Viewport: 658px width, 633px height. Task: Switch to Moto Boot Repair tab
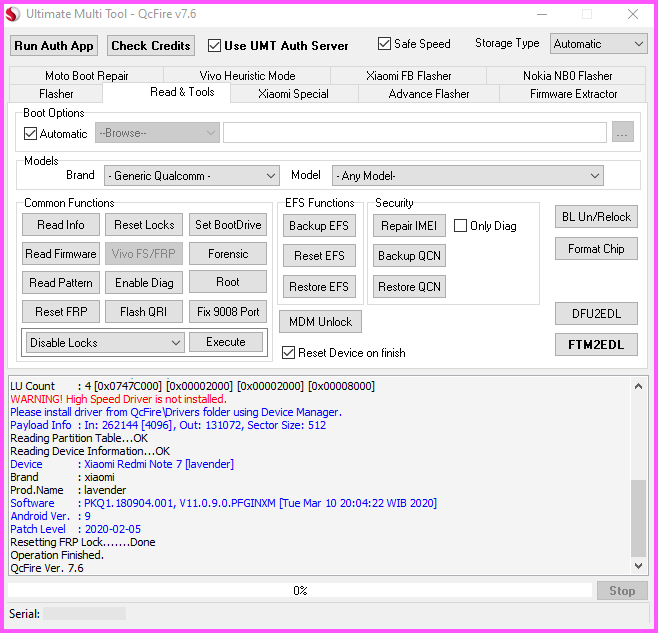(x=86, y=76)
